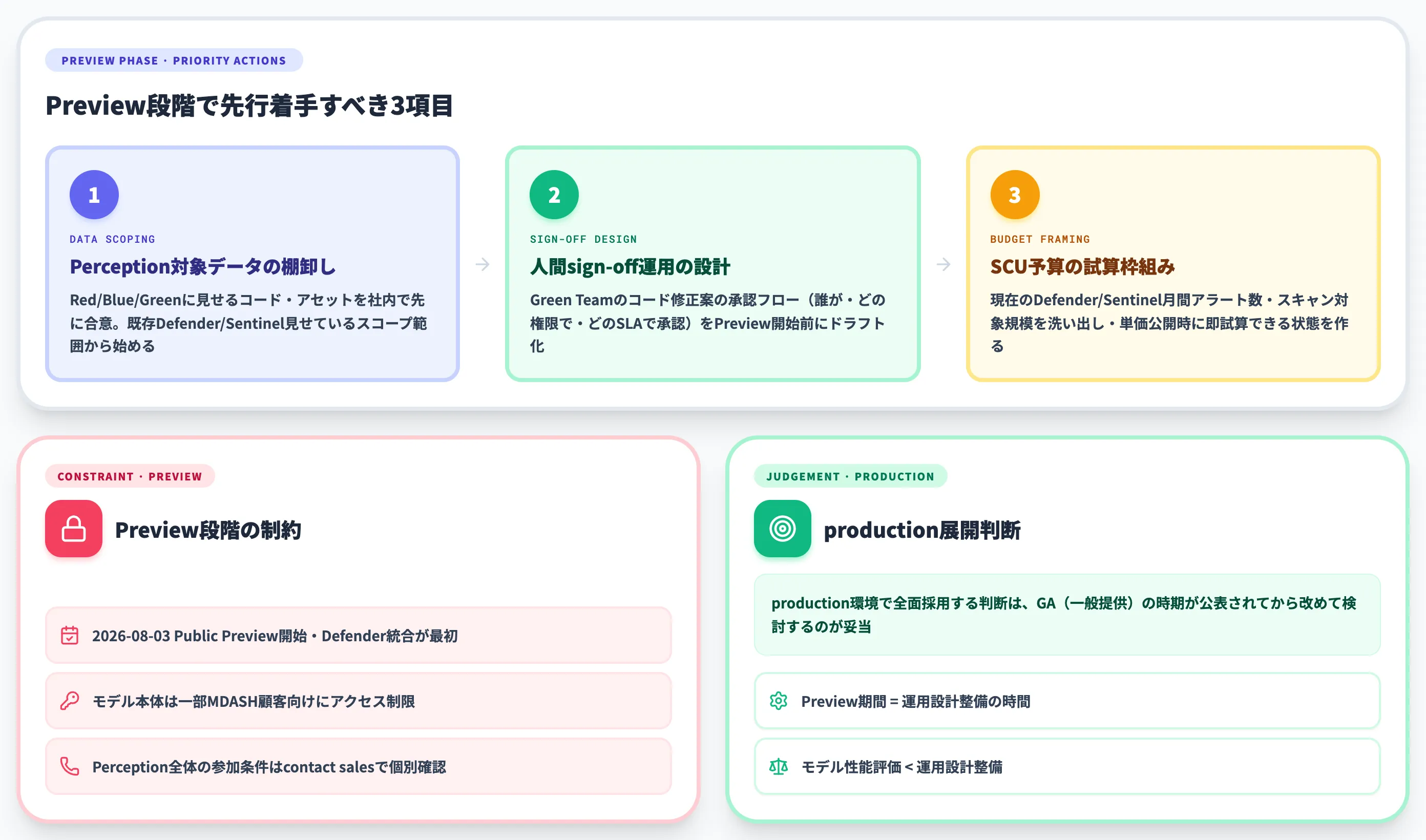This screenshot has width=1426, height=840.
Task: Select the row Preview期間＝運用設計整備の時間
Action: pos(1067,701)
